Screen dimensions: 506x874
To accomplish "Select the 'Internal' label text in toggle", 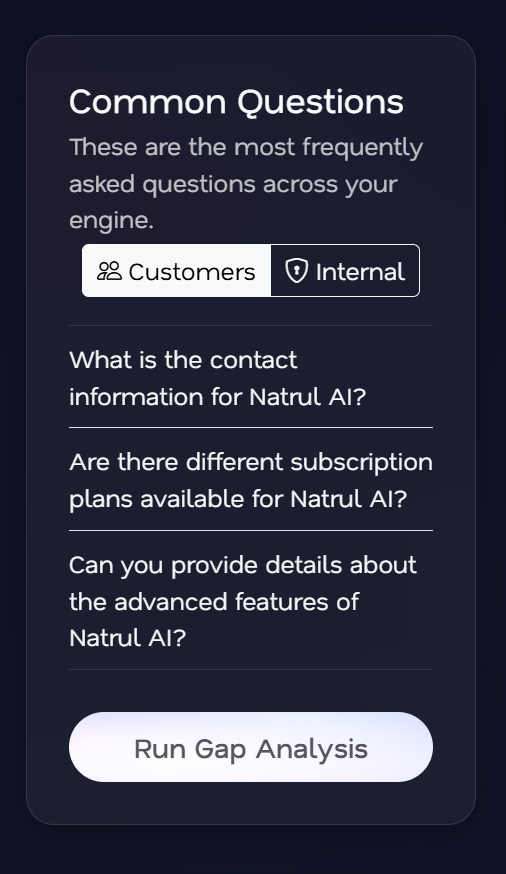I will 360,272.
